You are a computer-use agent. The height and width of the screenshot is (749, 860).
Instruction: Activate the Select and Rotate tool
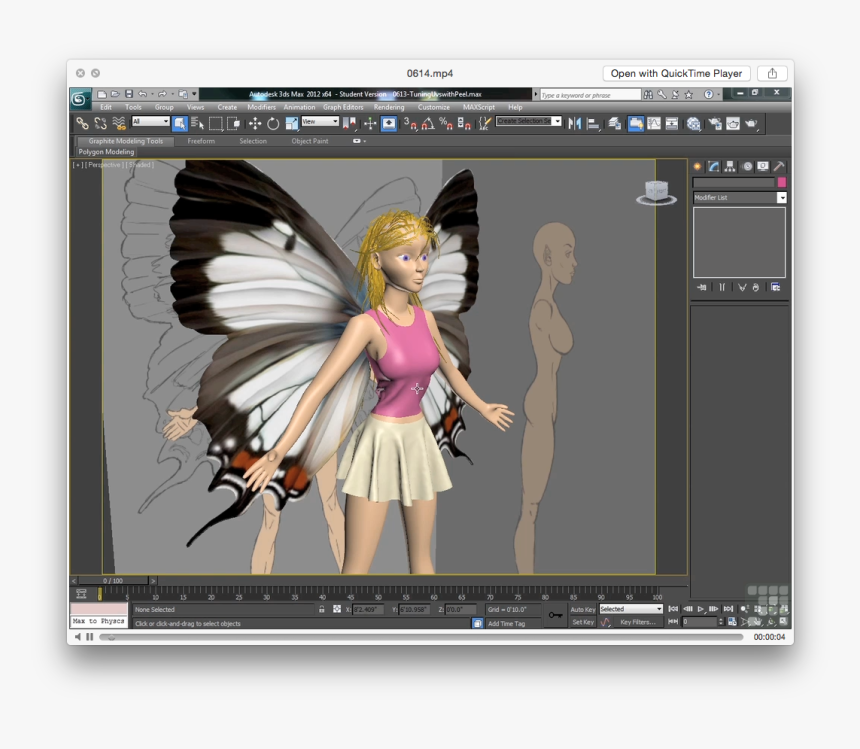pyautogui.click(x=272, y=123)
